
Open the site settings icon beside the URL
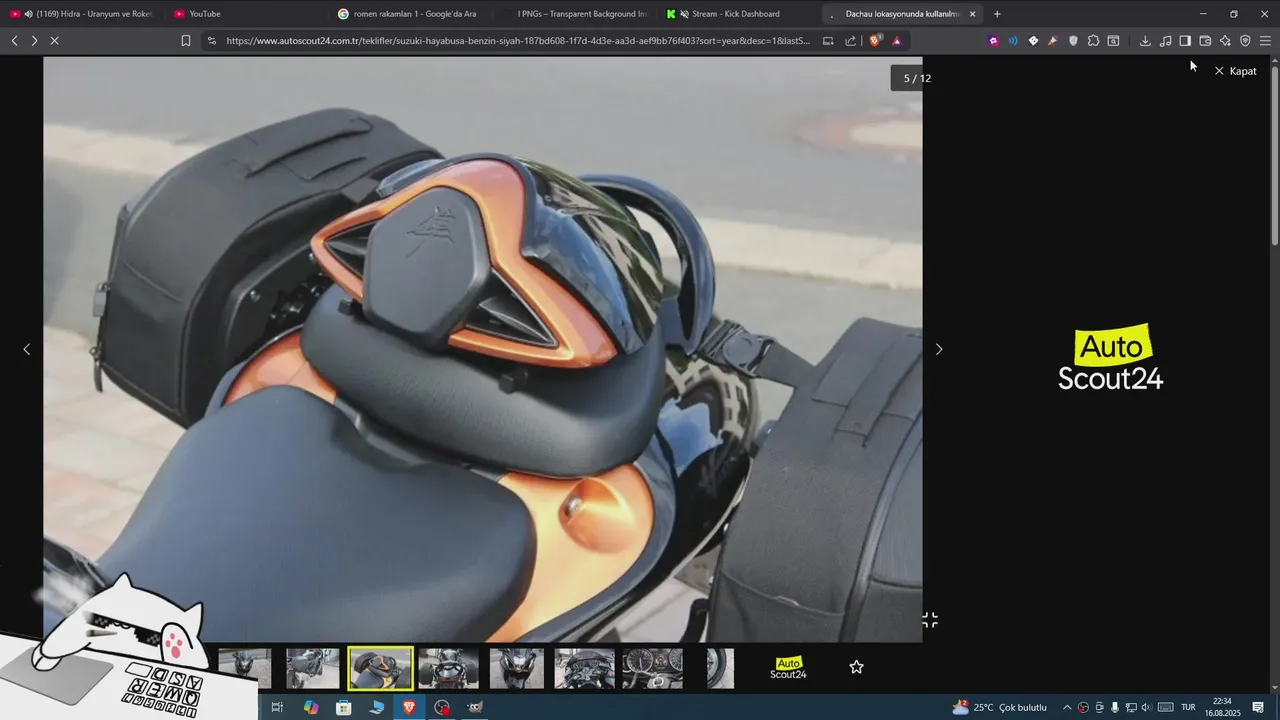click(x=211, y=41)
